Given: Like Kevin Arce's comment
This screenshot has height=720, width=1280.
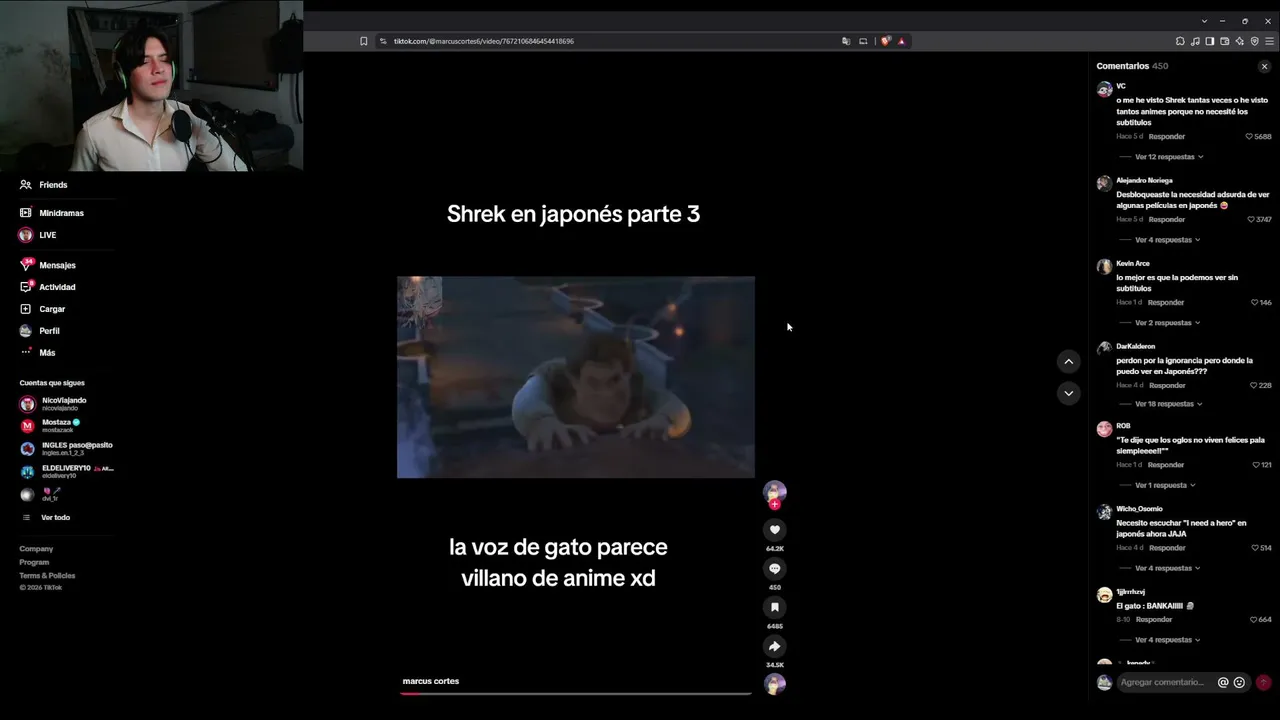Looking at the screenshot, I should pos(1255,302).
